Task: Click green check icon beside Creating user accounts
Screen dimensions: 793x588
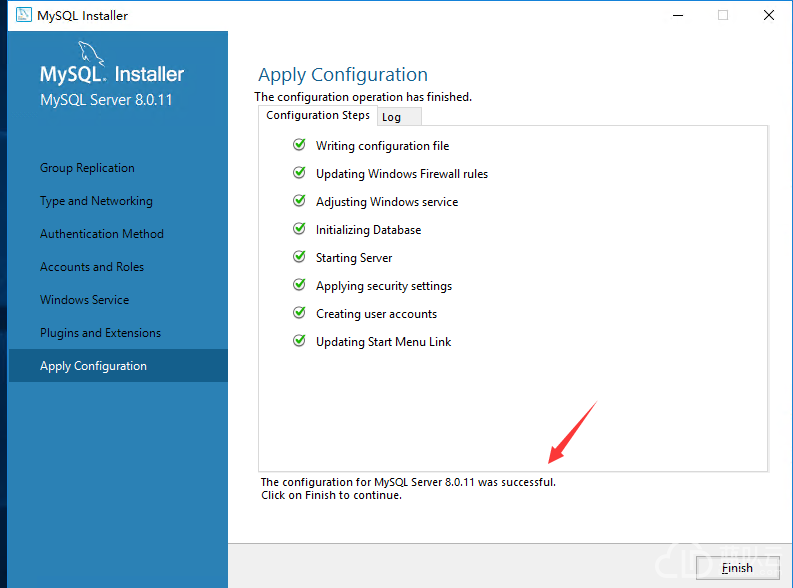Action: pyautogui.click(x=299, y=313)
